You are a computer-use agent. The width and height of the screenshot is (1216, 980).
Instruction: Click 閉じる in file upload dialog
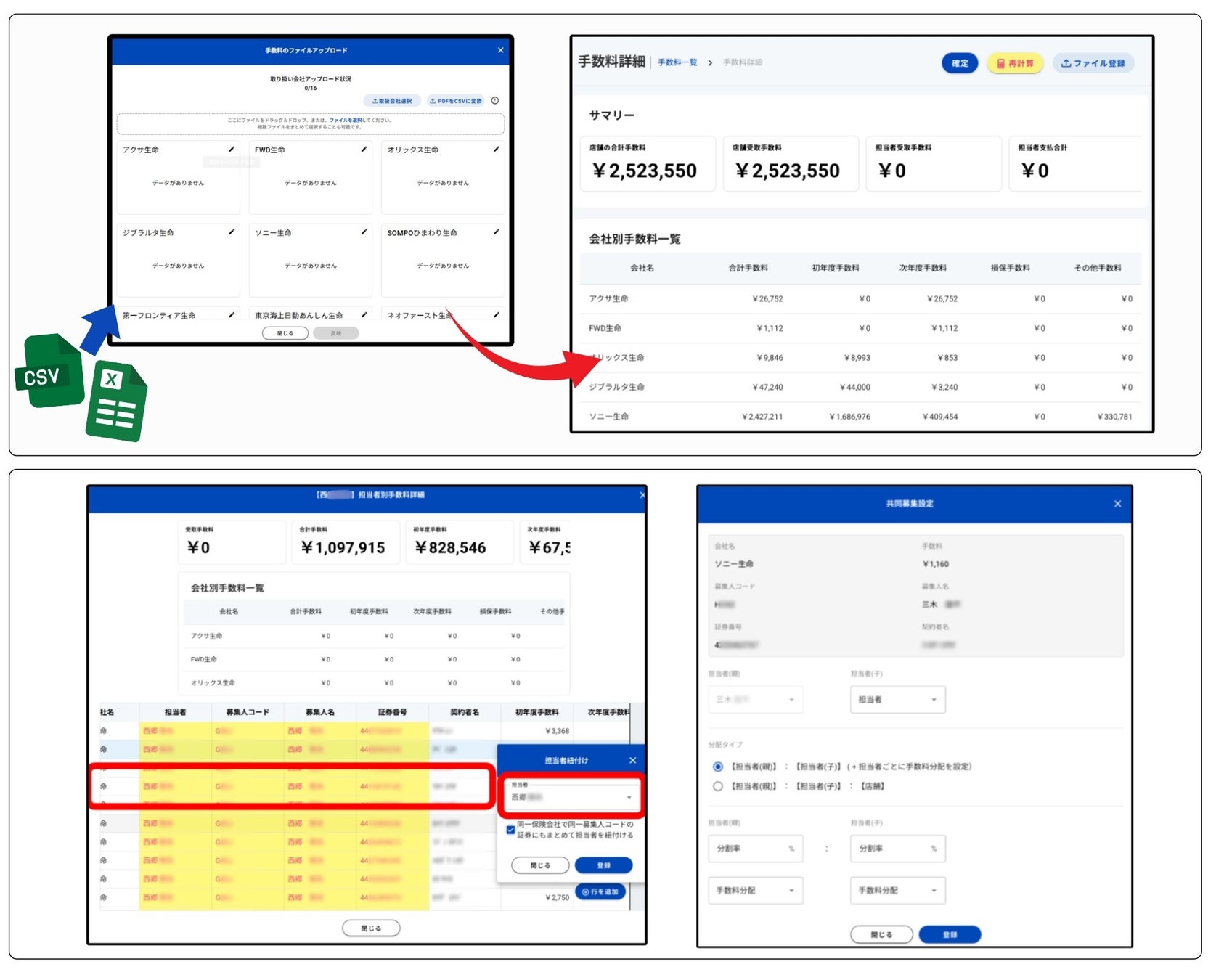point(285,333)
